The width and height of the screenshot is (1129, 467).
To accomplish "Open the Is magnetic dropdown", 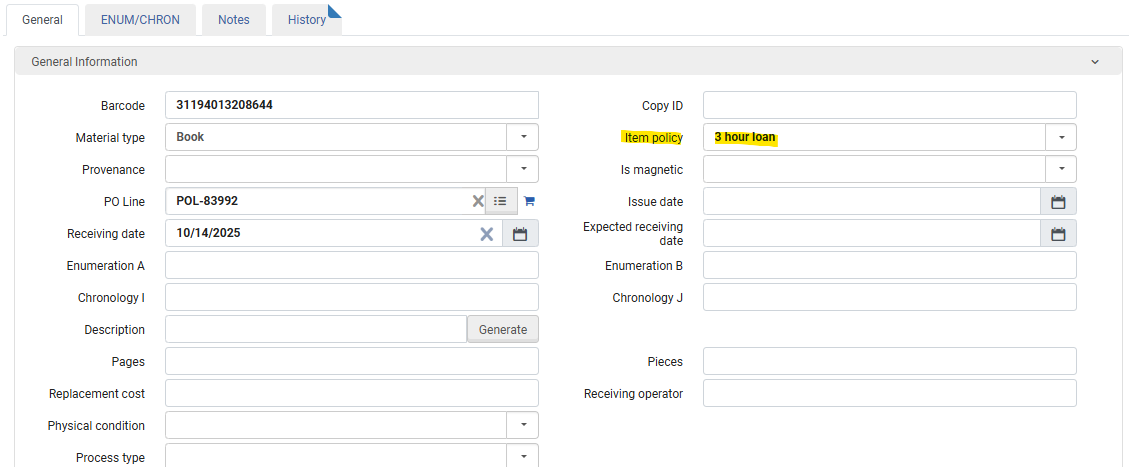I will point(1060,170).
